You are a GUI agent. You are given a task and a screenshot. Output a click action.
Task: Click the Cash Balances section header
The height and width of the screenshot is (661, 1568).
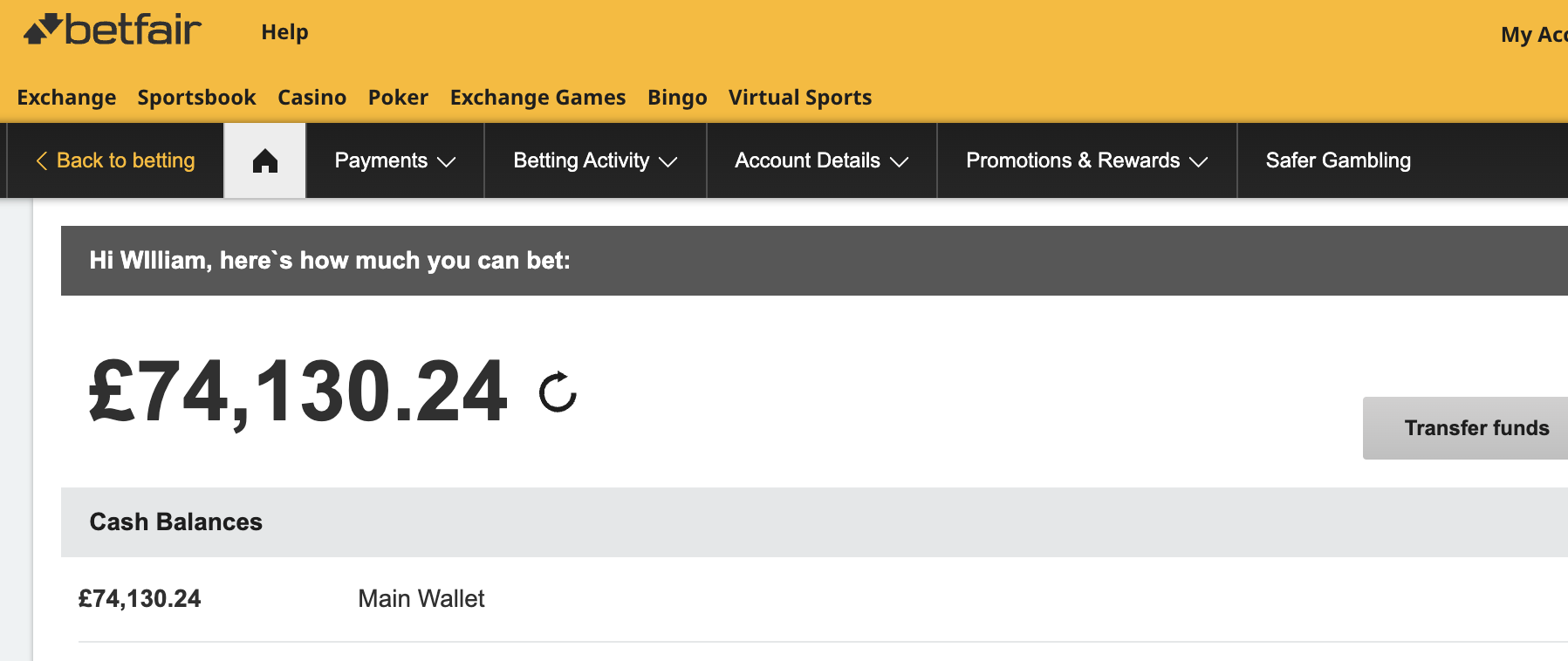(814, 522)
